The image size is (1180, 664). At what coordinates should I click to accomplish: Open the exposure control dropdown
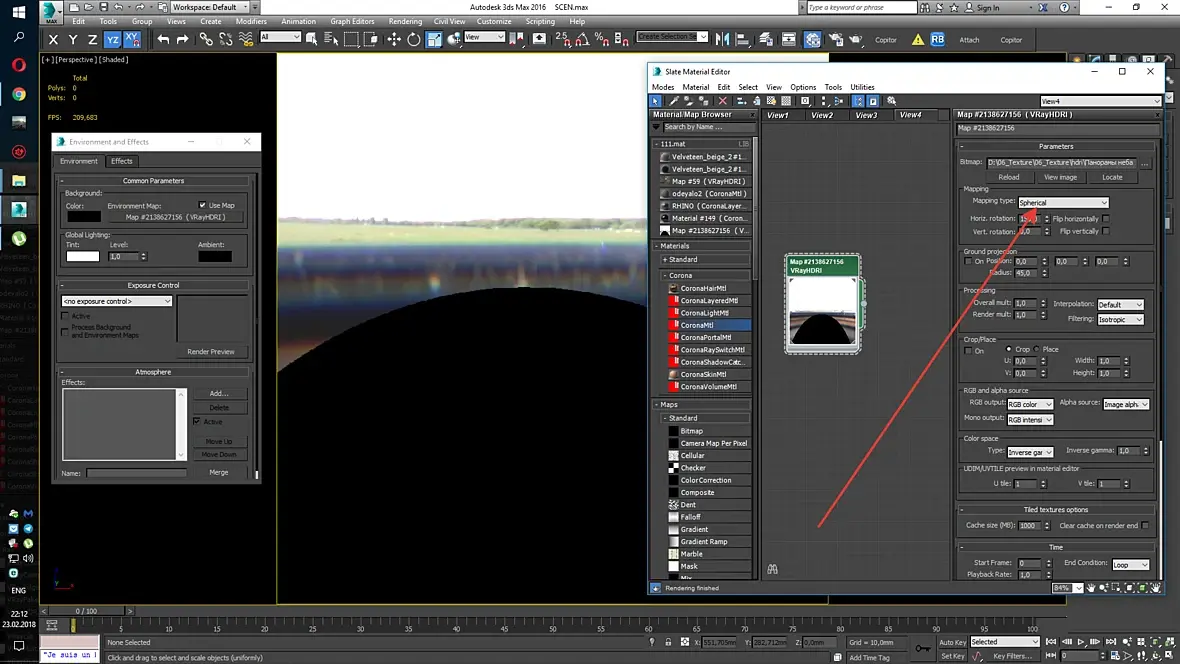(x=117, y=301)
